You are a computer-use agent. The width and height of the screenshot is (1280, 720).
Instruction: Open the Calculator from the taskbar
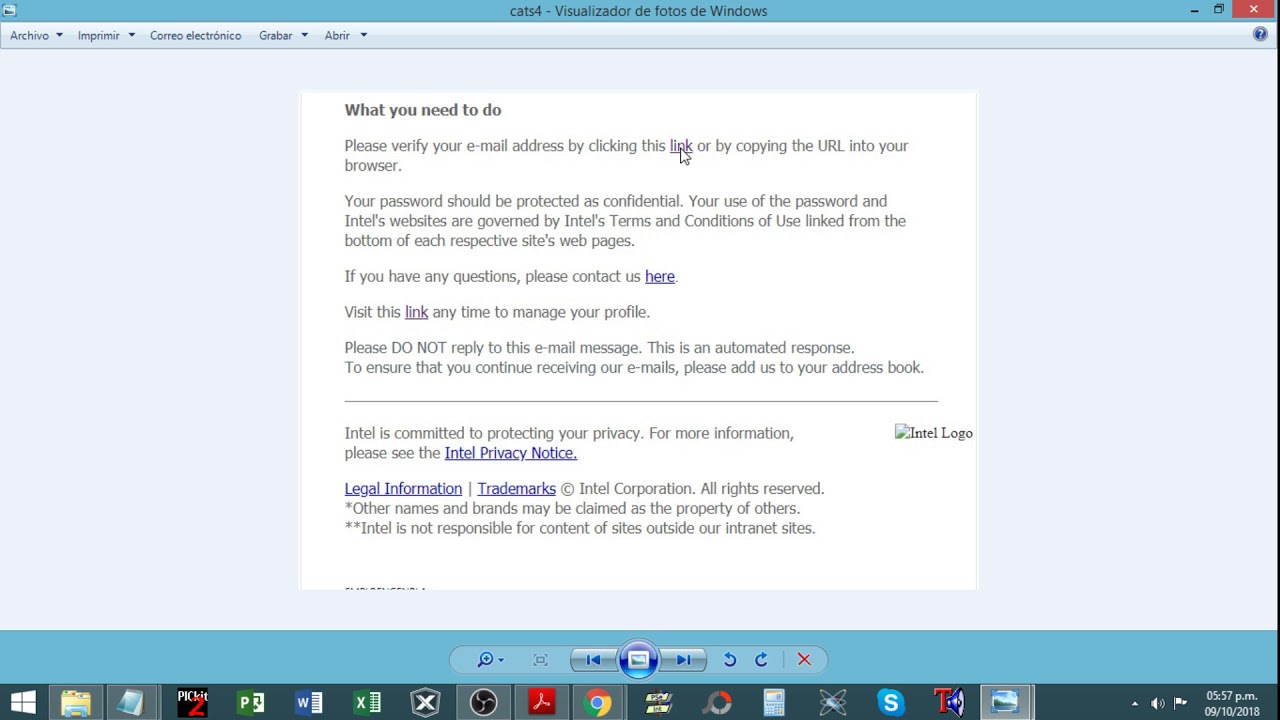[x=774, y=702]
